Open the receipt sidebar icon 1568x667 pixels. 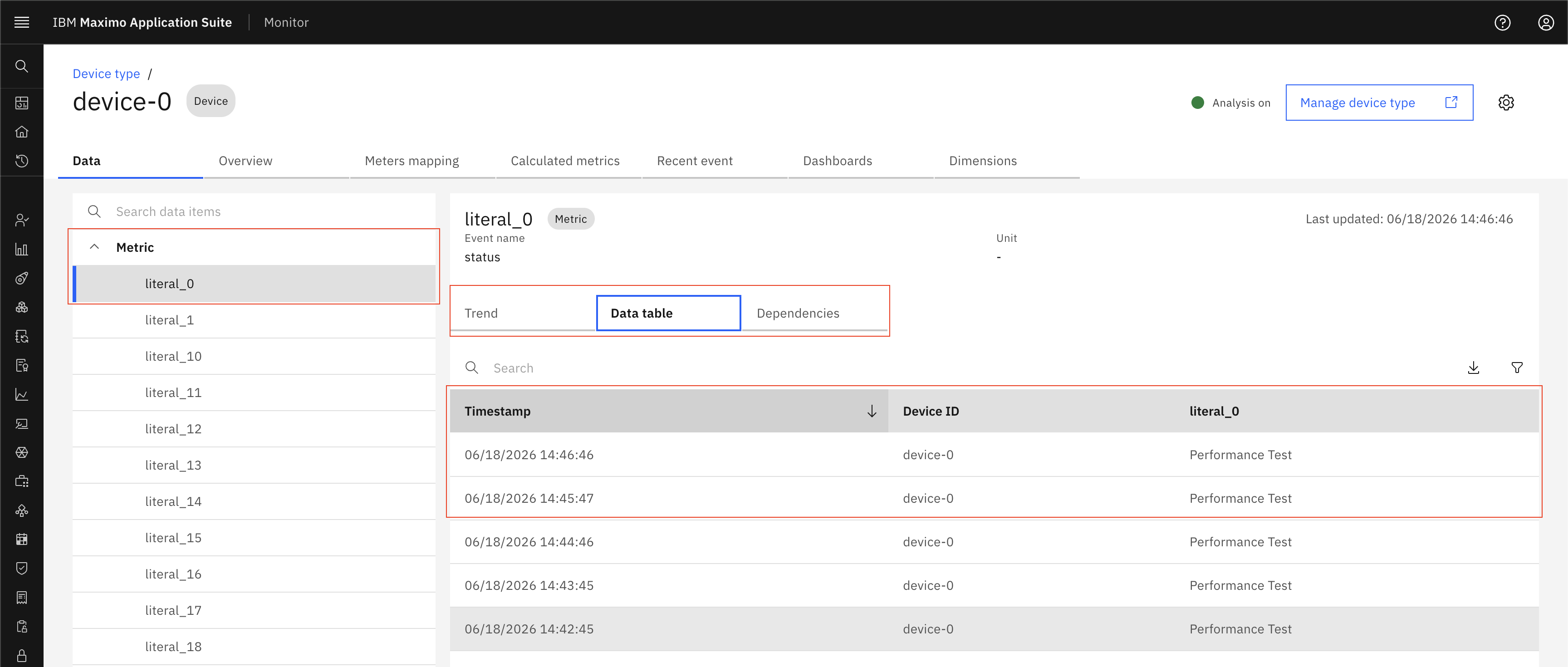pyautogui.click(x=22, y=598)
